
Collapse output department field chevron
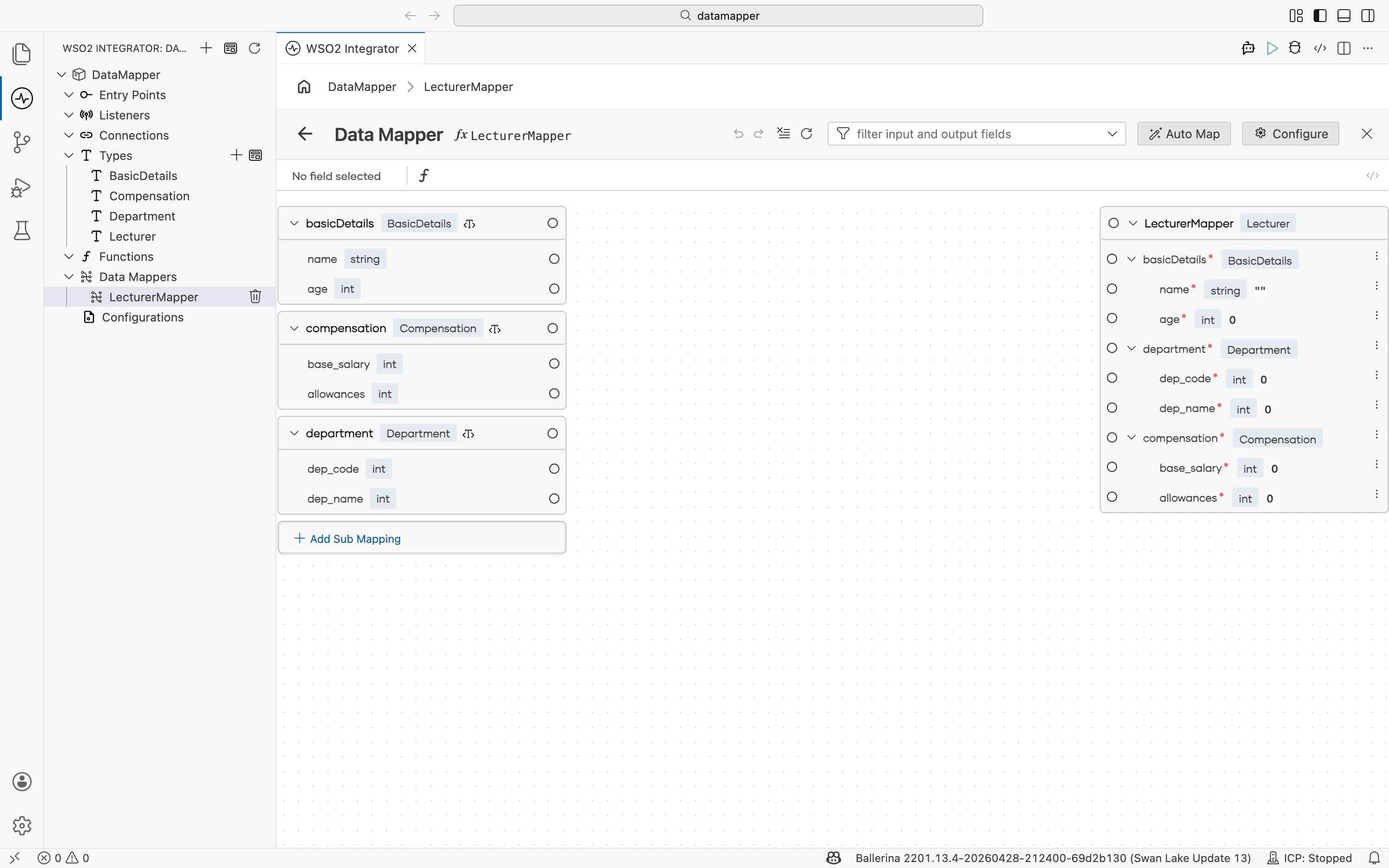[x=1131, y=349]
